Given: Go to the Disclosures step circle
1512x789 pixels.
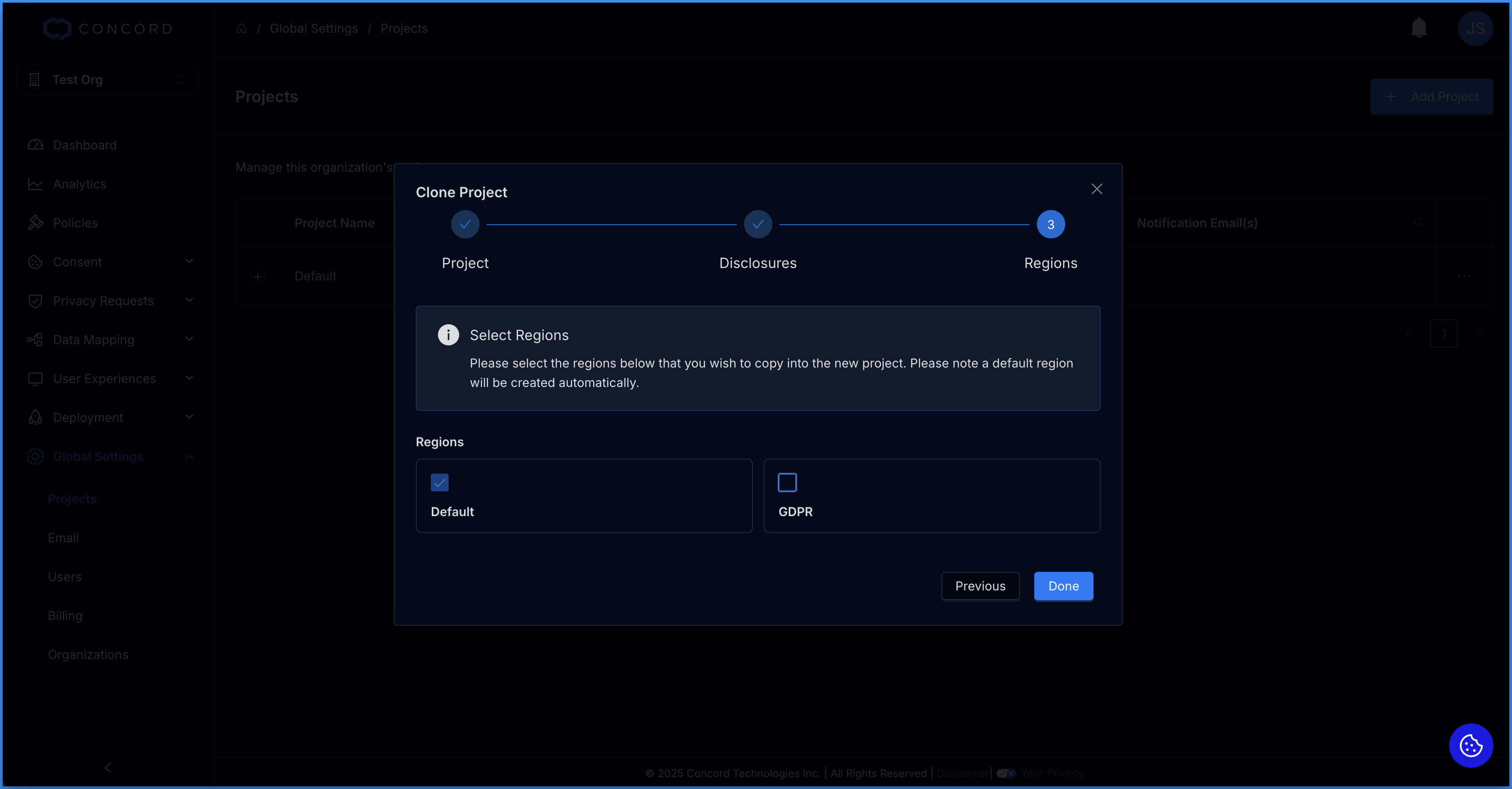Looking at the screenshot, I should [758, 224].
